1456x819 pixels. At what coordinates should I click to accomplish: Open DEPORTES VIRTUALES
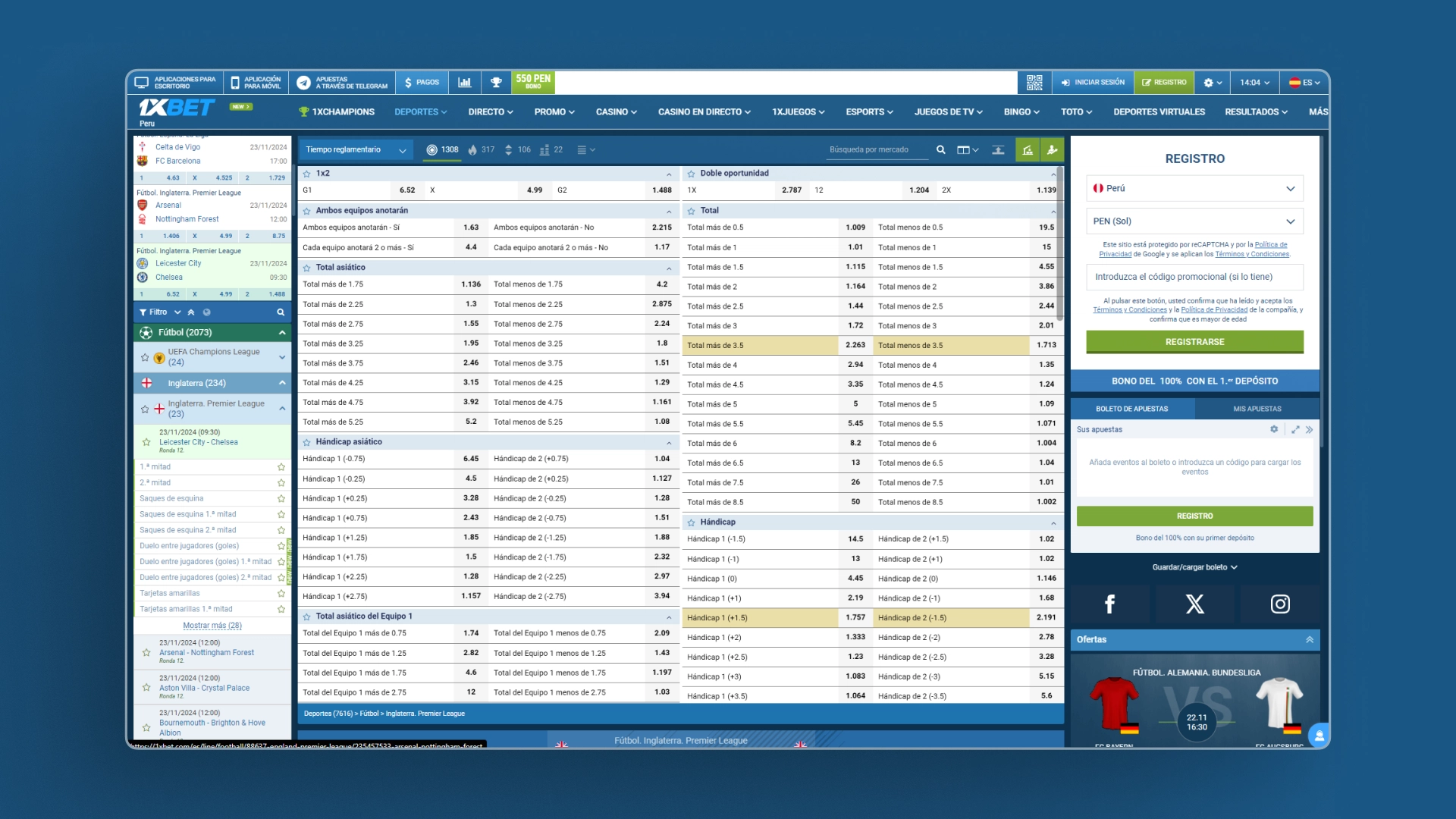(1159, 112)
